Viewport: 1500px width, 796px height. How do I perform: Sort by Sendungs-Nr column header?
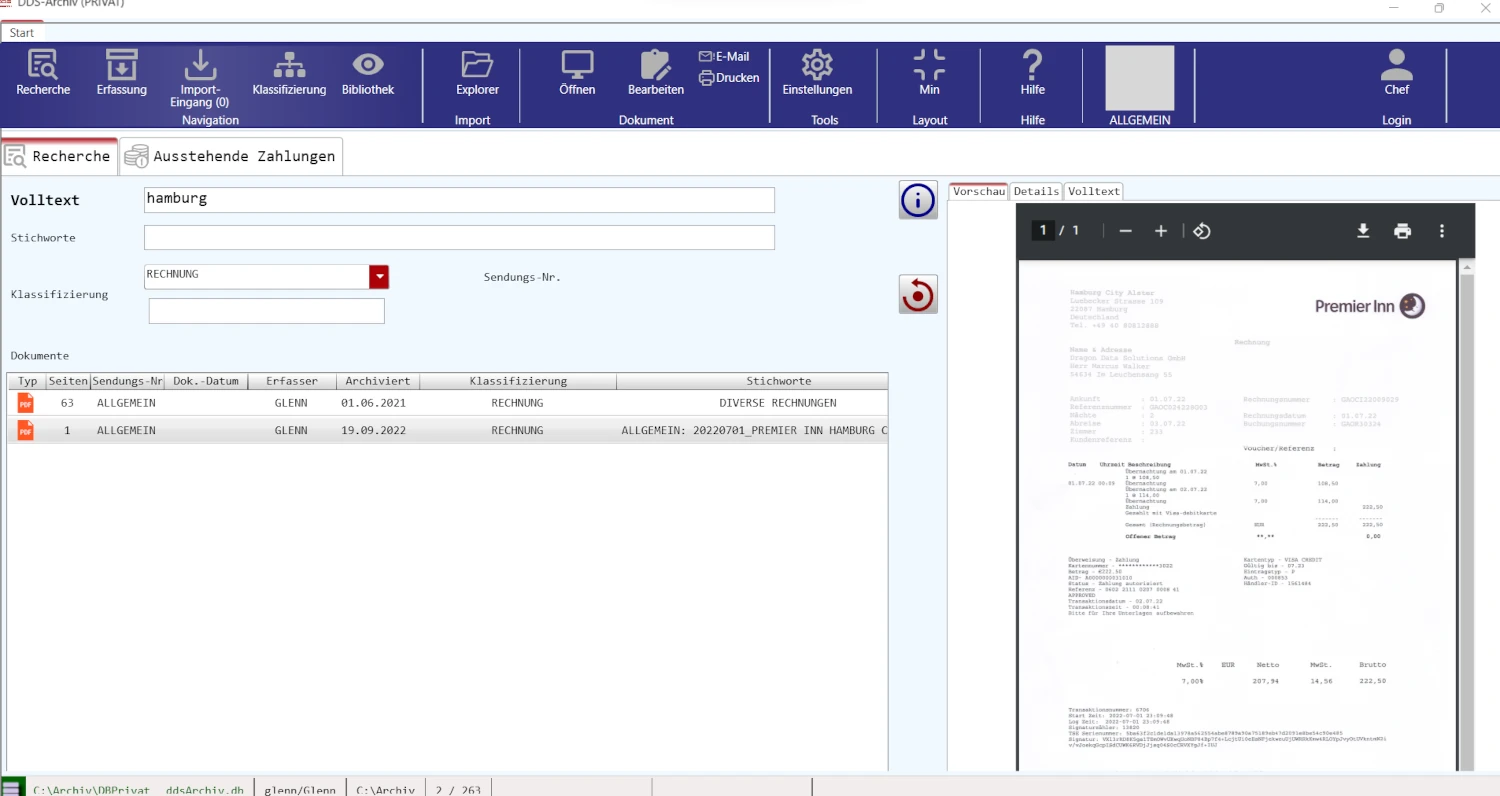[x=127, y=381]
